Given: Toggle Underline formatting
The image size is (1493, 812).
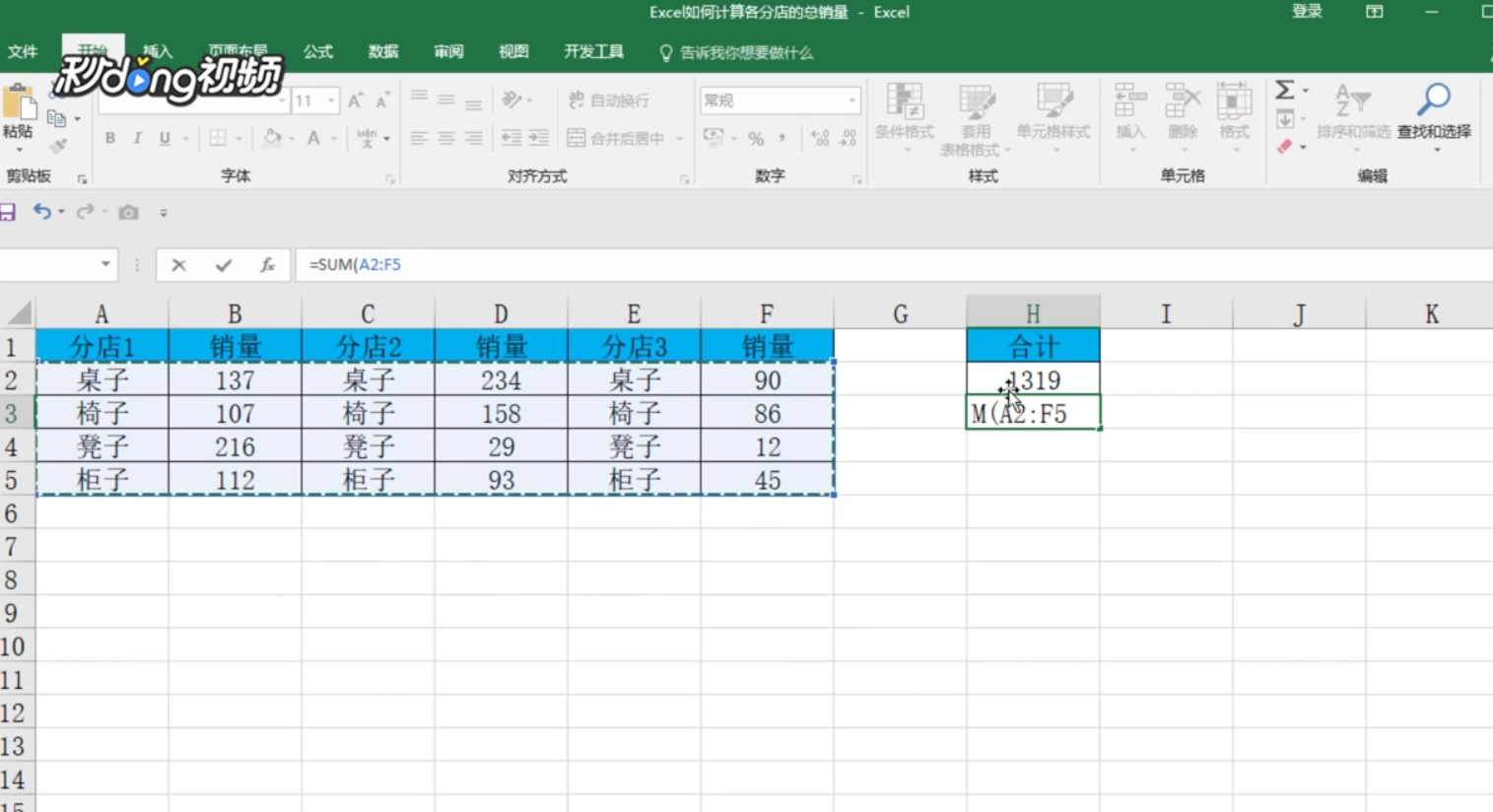Looking at the screenshot, I should (x=165, y=138).
